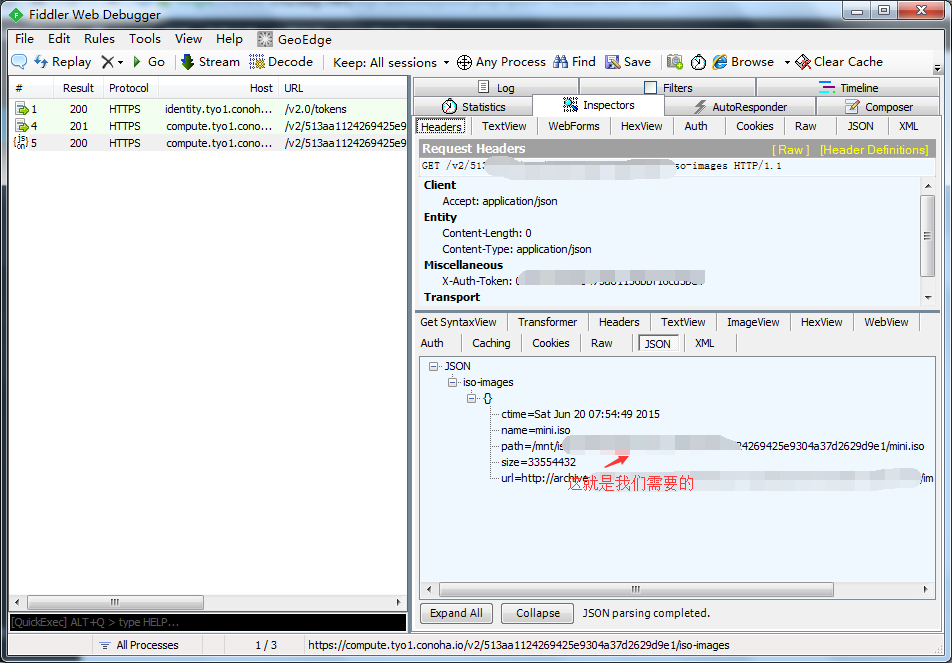The image size is (952, 663).
Task: Open the Edit menu
Action: (x=59, y=39)
